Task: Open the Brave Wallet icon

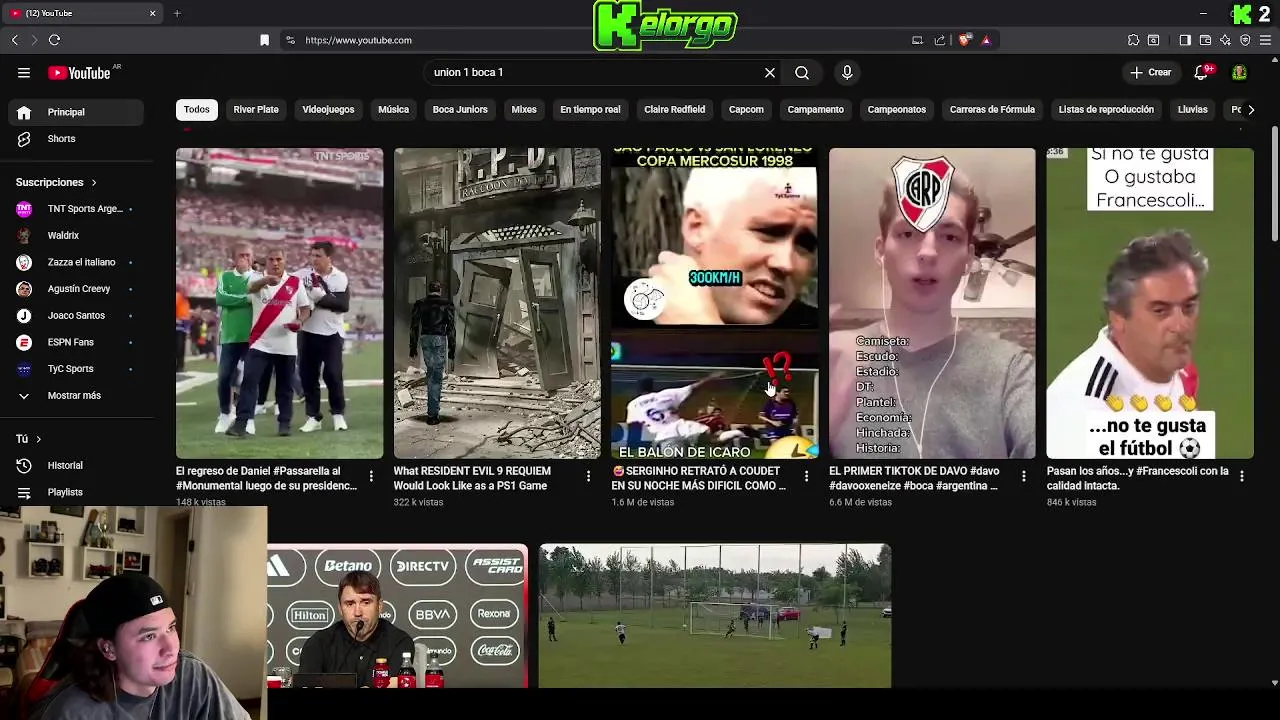Action: click(1205, 40)
